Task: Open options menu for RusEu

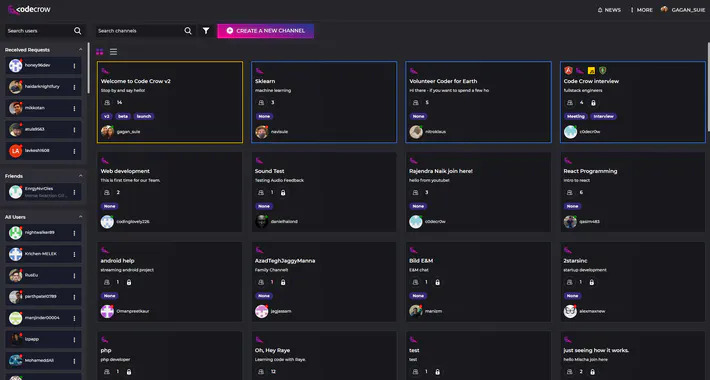Action: 74,275
